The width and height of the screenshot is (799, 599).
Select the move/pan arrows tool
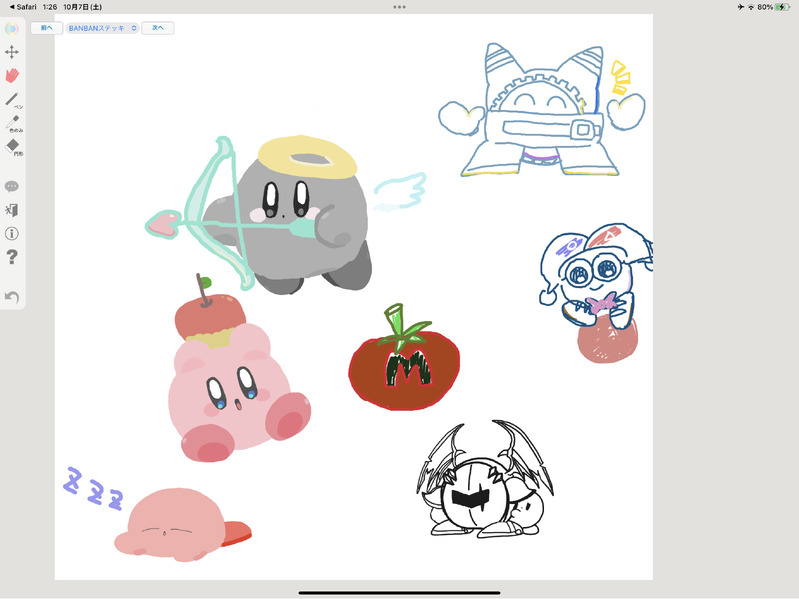point(12,52)
